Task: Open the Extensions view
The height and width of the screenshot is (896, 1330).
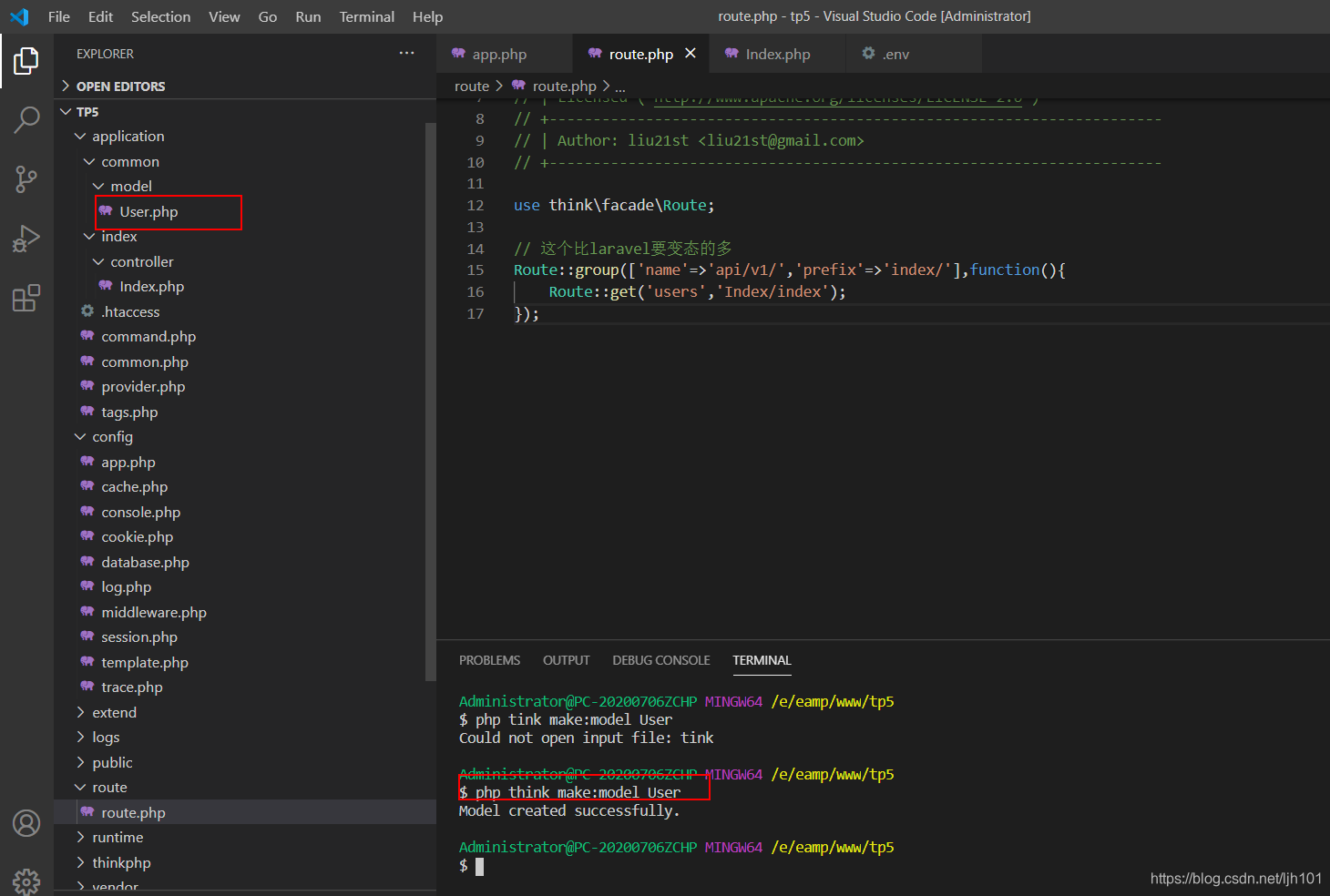Action: click(26, 298)
